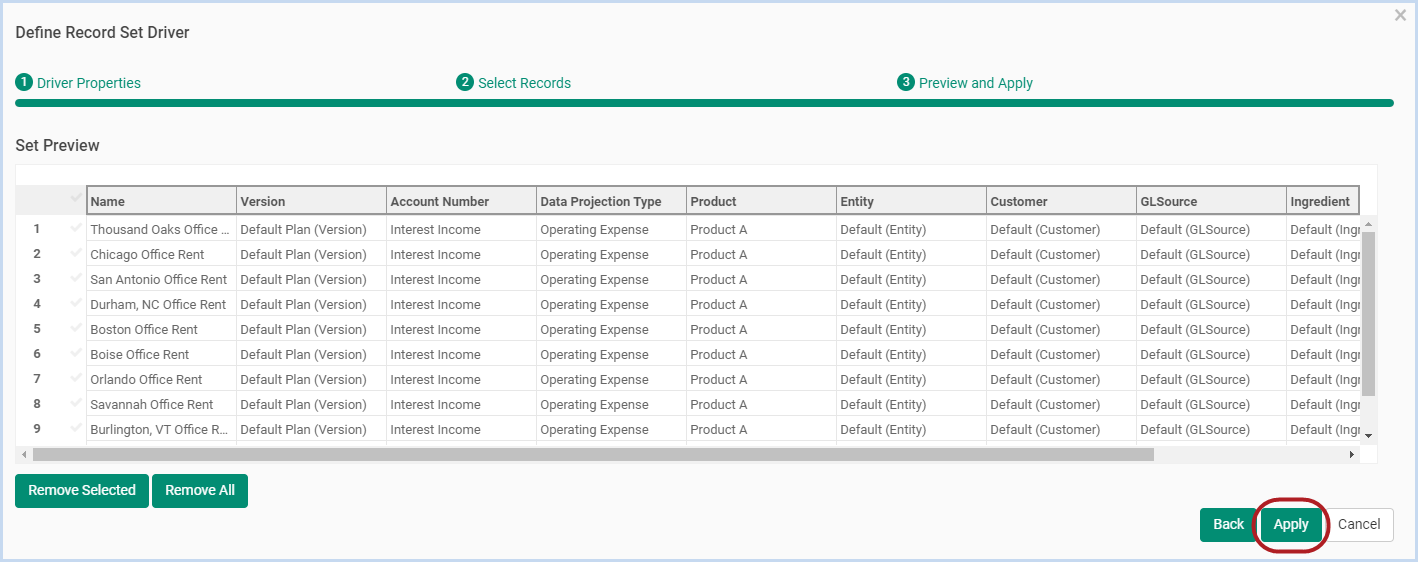1418x562 pixels.
Task: Click horizontal scrollbar left arrow
Action: [x=24, y=454]
